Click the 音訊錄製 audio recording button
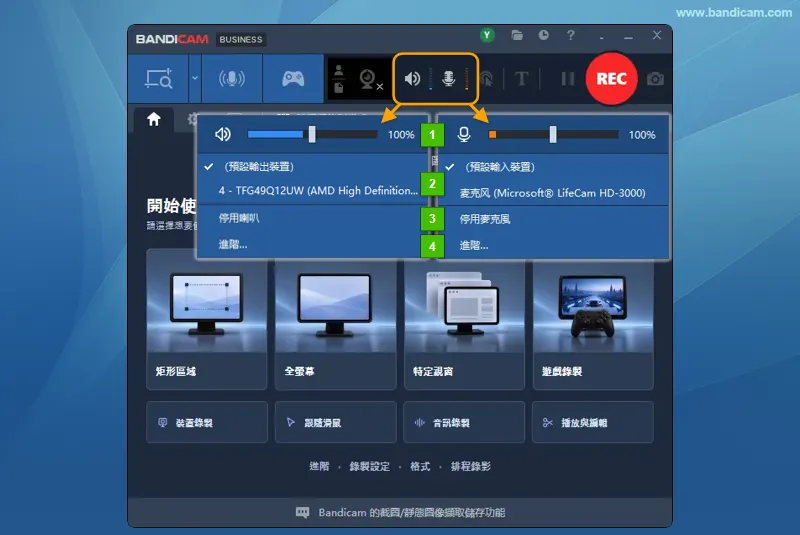 464,422
